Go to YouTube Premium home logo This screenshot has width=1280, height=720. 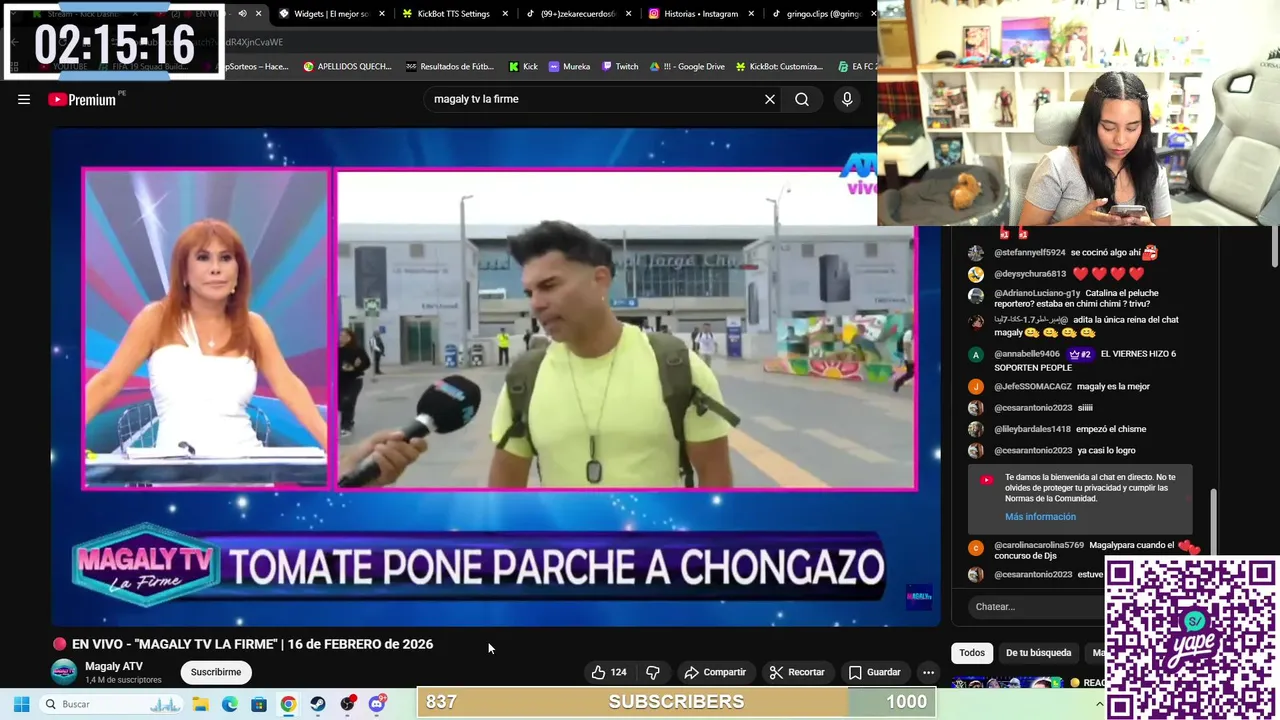click(82, 99)
